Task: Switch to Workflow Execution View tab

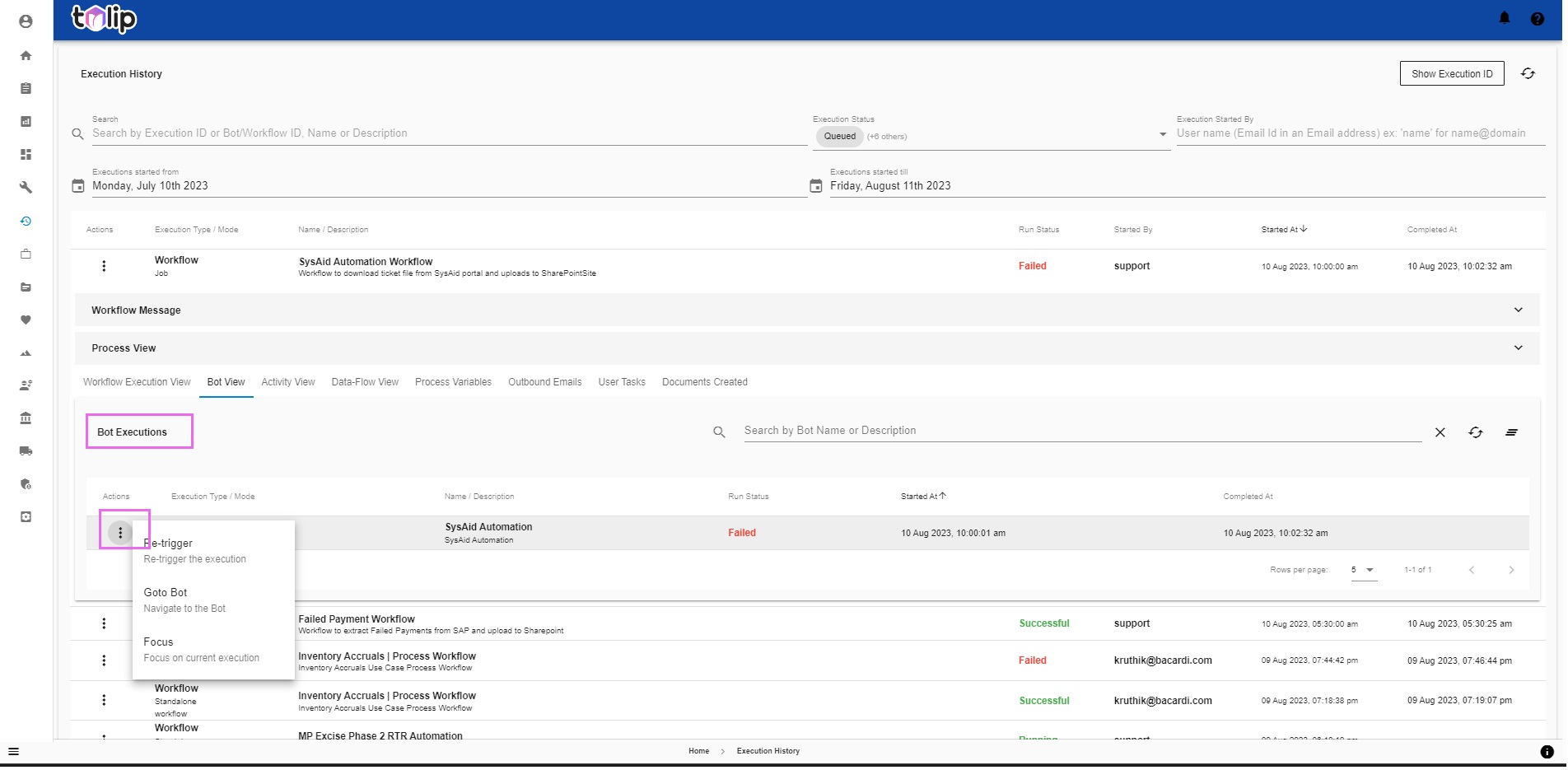Action: (137, 382)
